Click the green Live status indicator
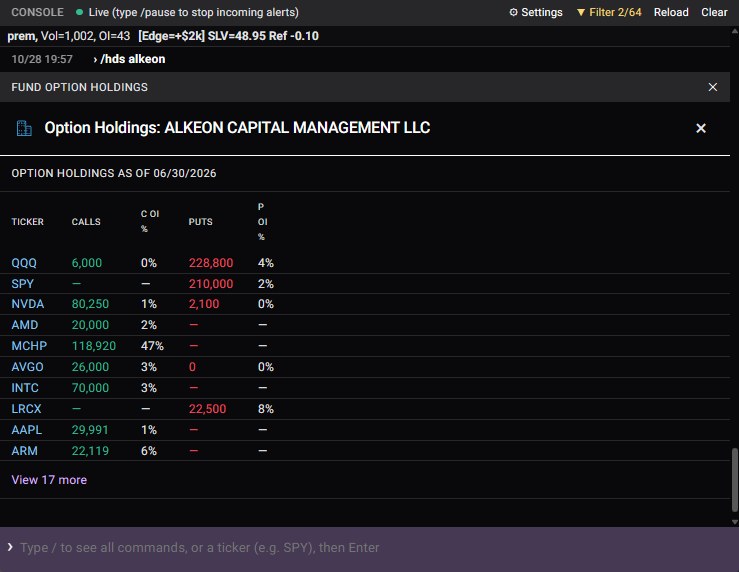Viewport: 739px width, 572px height. [79, 12]
